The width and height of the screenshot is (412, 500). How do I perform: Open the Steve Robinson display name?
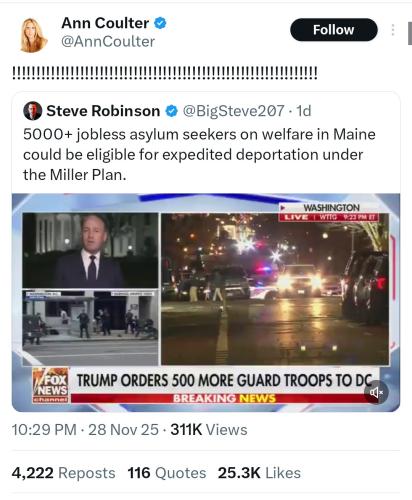coord(103,111)
